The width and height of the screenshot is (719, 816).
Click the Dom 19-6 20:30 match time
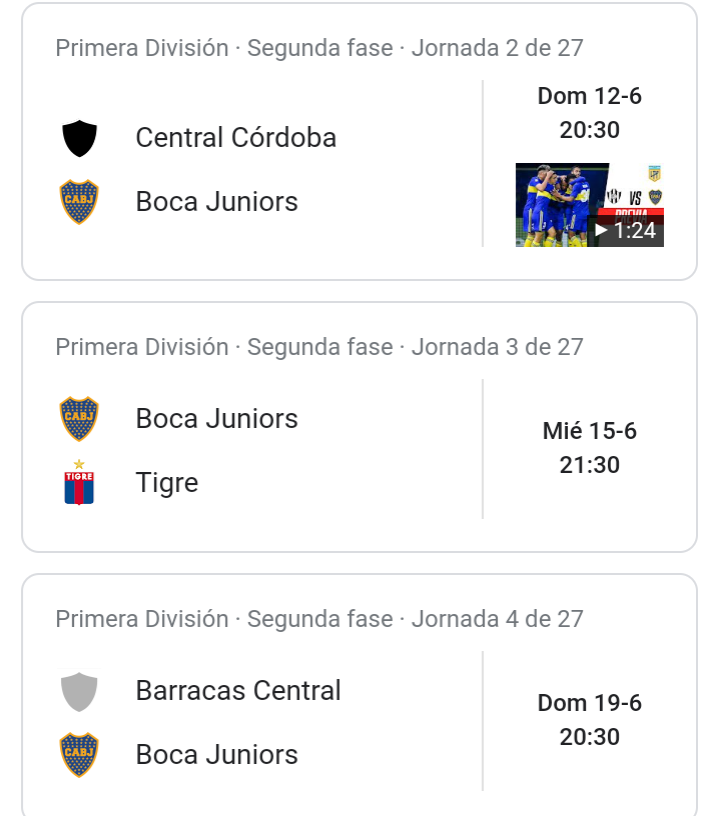(x=589, y=720)
